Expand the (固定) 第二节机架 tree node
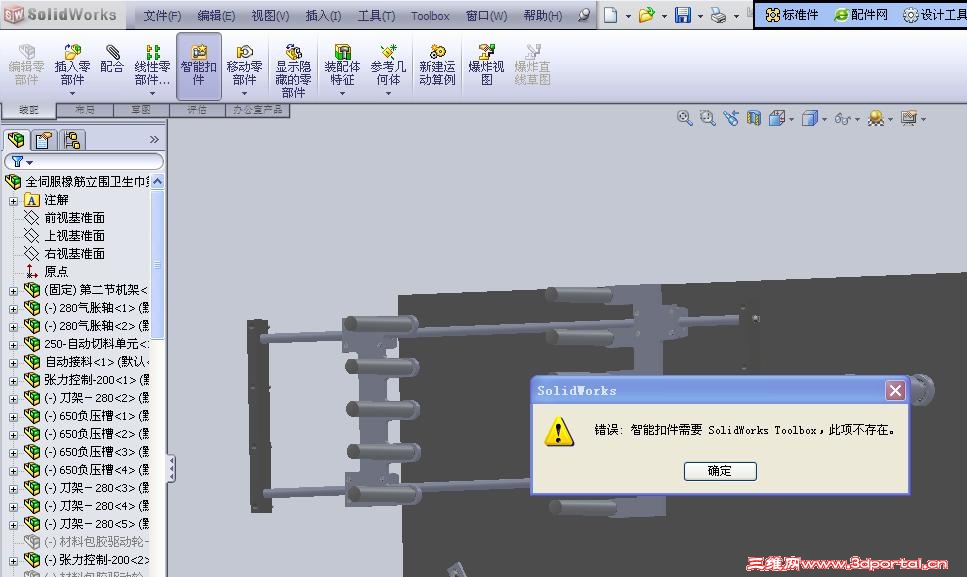Screen dimensions: 967x577 [14, 290]
